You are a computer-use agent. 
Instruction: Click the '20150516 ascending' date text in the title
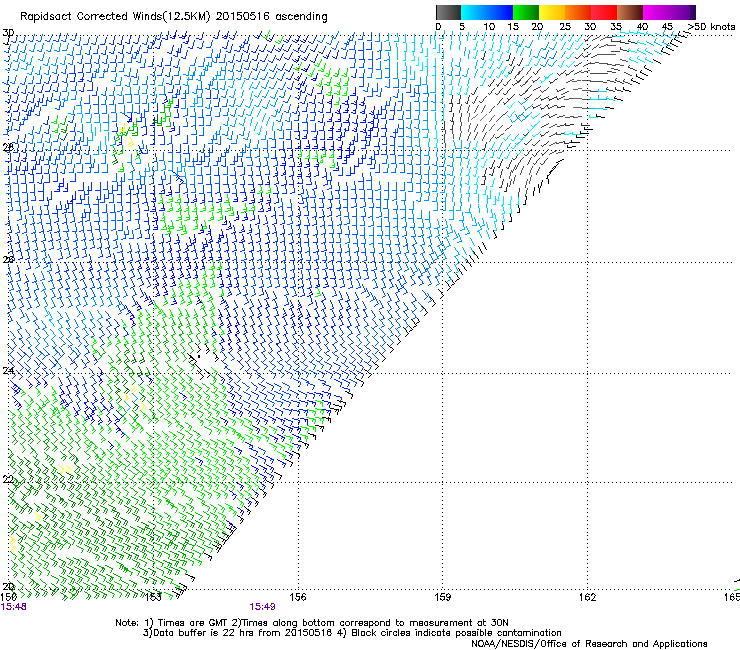coord(272,17)
